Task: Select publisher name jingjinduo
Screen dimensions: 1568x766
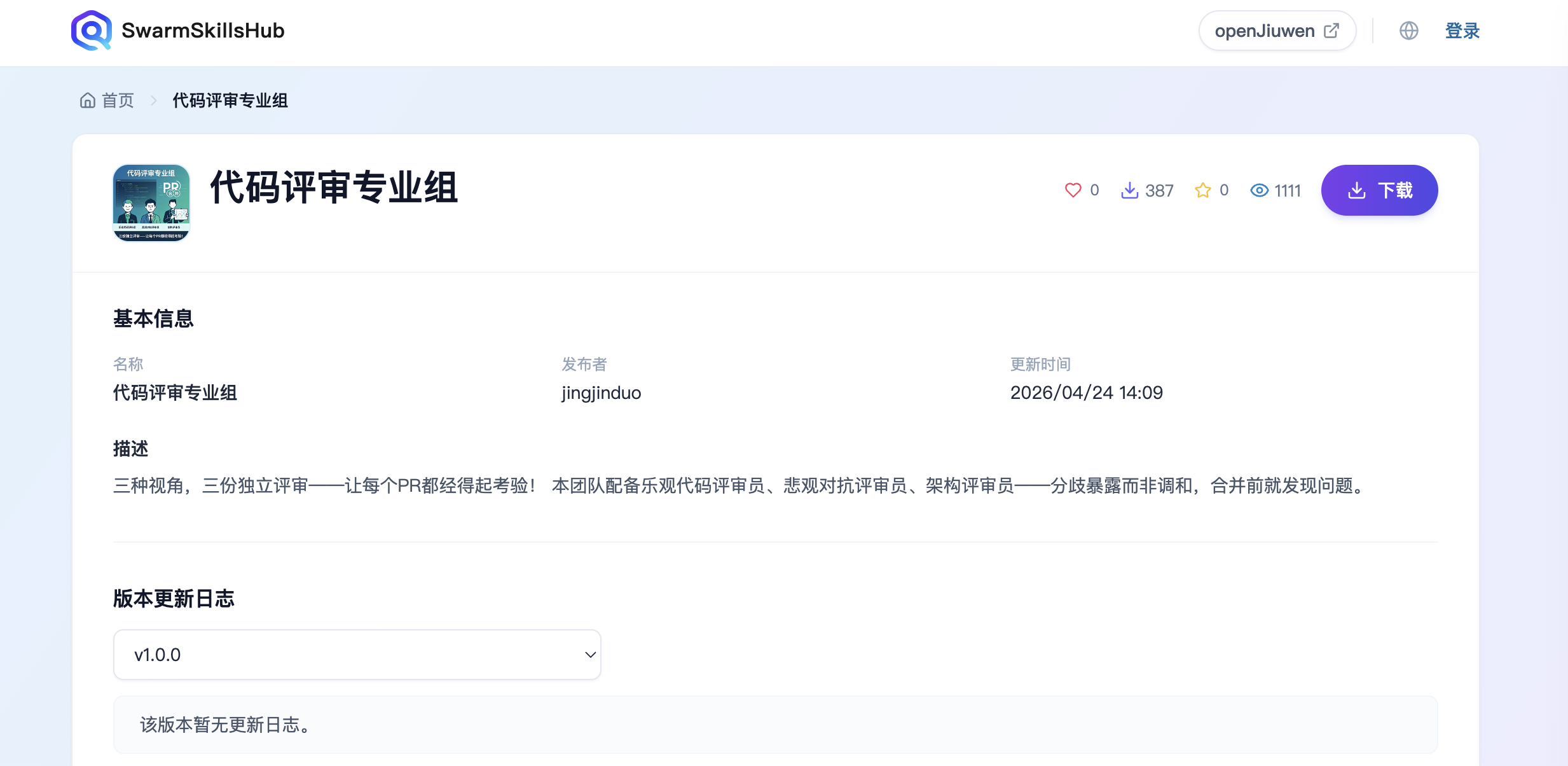Action: pyautogui.click(x=602, y=393)
